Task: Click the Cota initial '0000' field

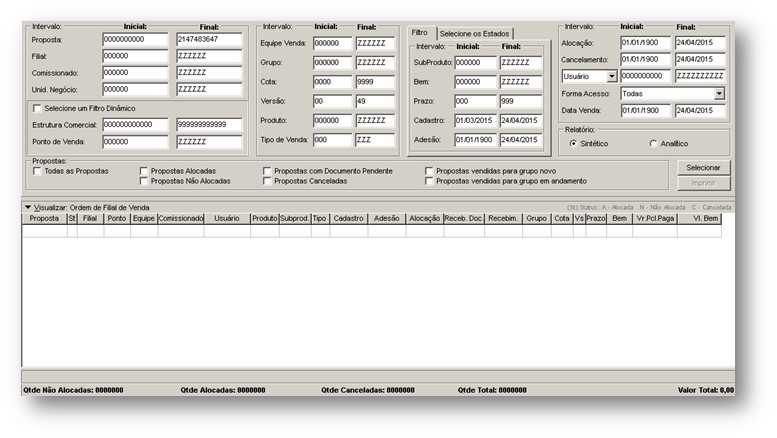Action: (x=333, y=82)
